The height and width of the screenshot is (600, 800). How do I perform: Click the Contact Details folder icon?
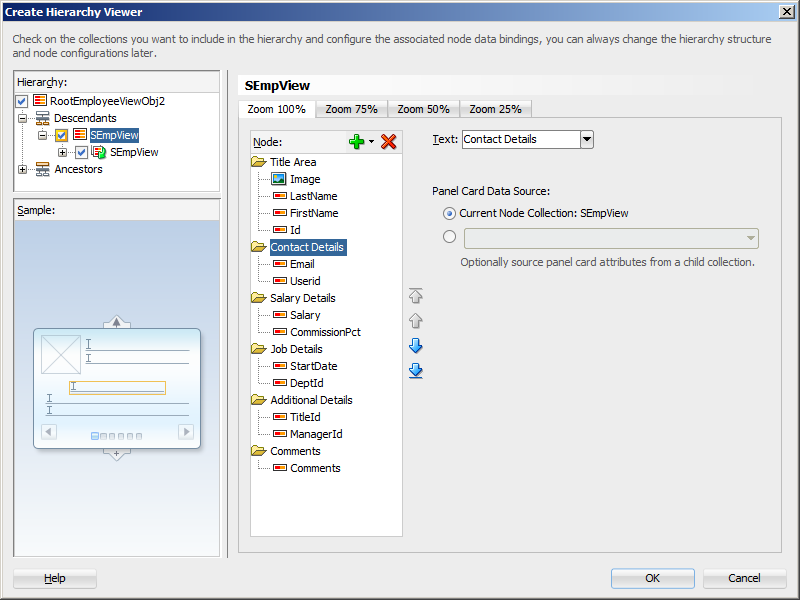[259, 247]
